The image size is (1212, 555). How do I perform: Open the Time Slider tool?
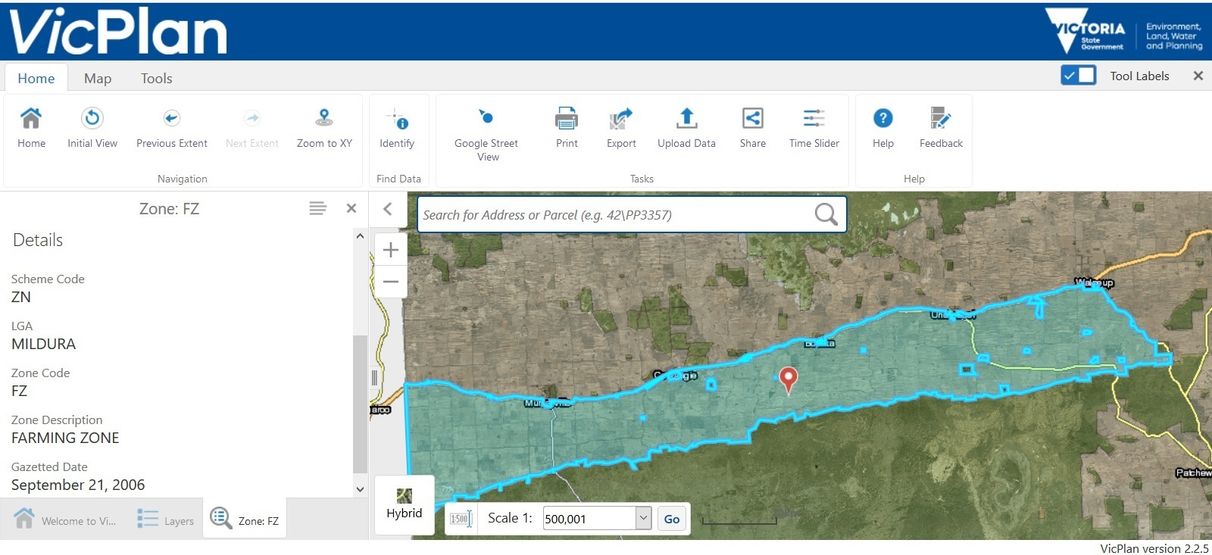click(814, 119)
